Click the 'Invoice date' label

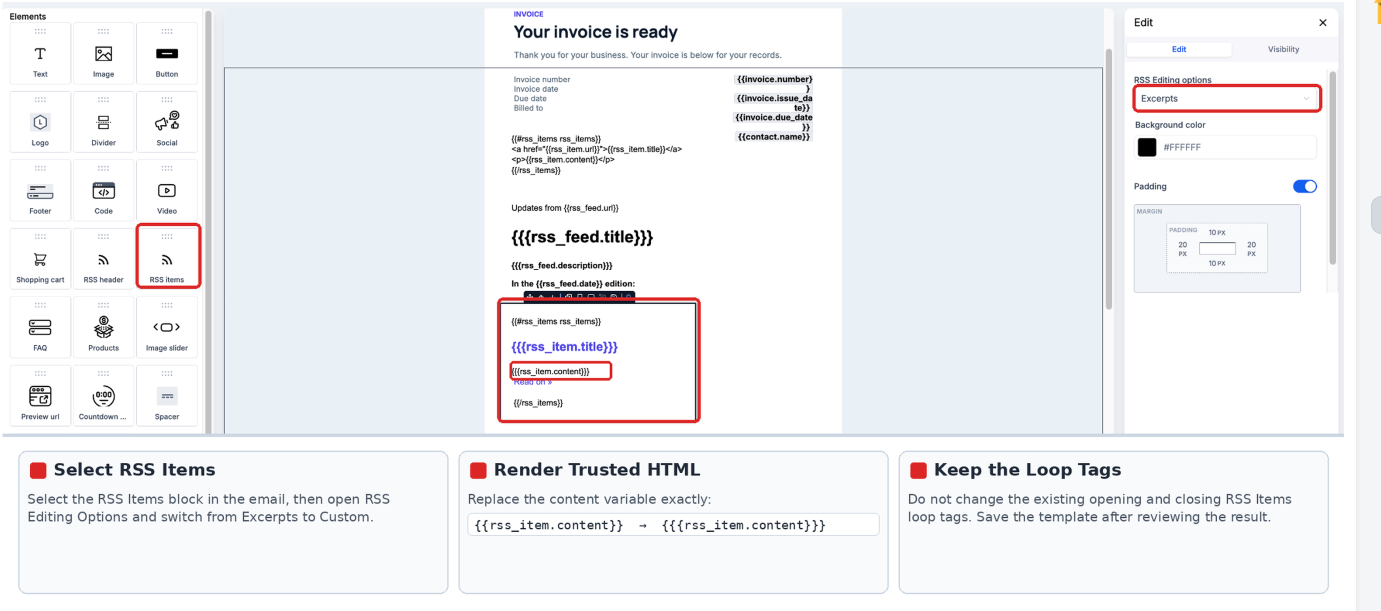tap(536, 89)
